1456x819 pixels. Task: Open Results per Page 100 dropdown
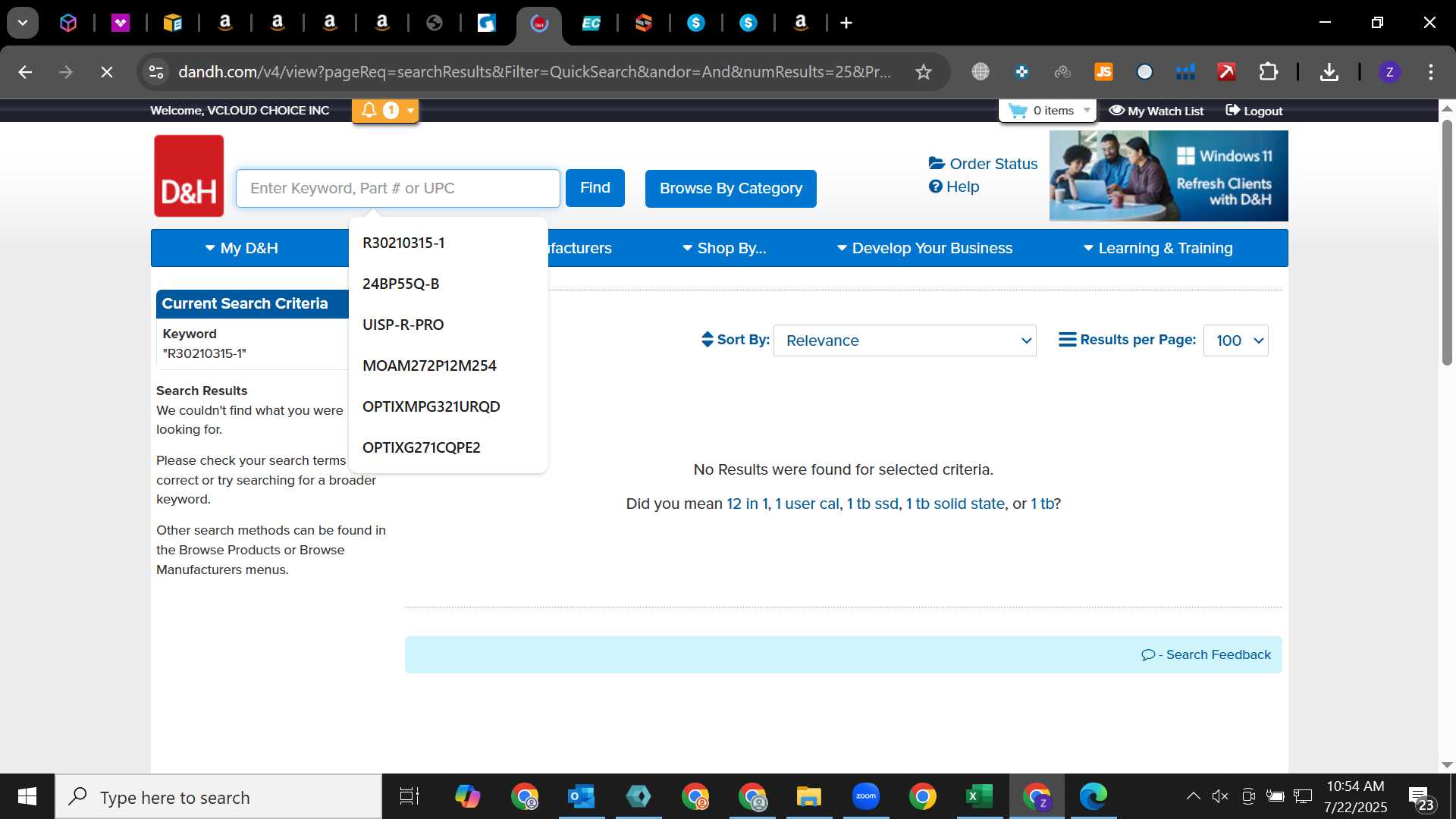(x=1236, y=340)
